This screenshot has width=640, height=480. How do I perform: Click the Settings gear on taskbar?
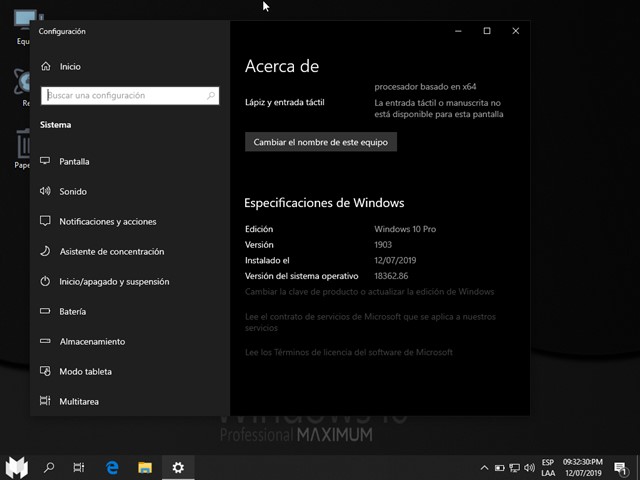[178, 467]
